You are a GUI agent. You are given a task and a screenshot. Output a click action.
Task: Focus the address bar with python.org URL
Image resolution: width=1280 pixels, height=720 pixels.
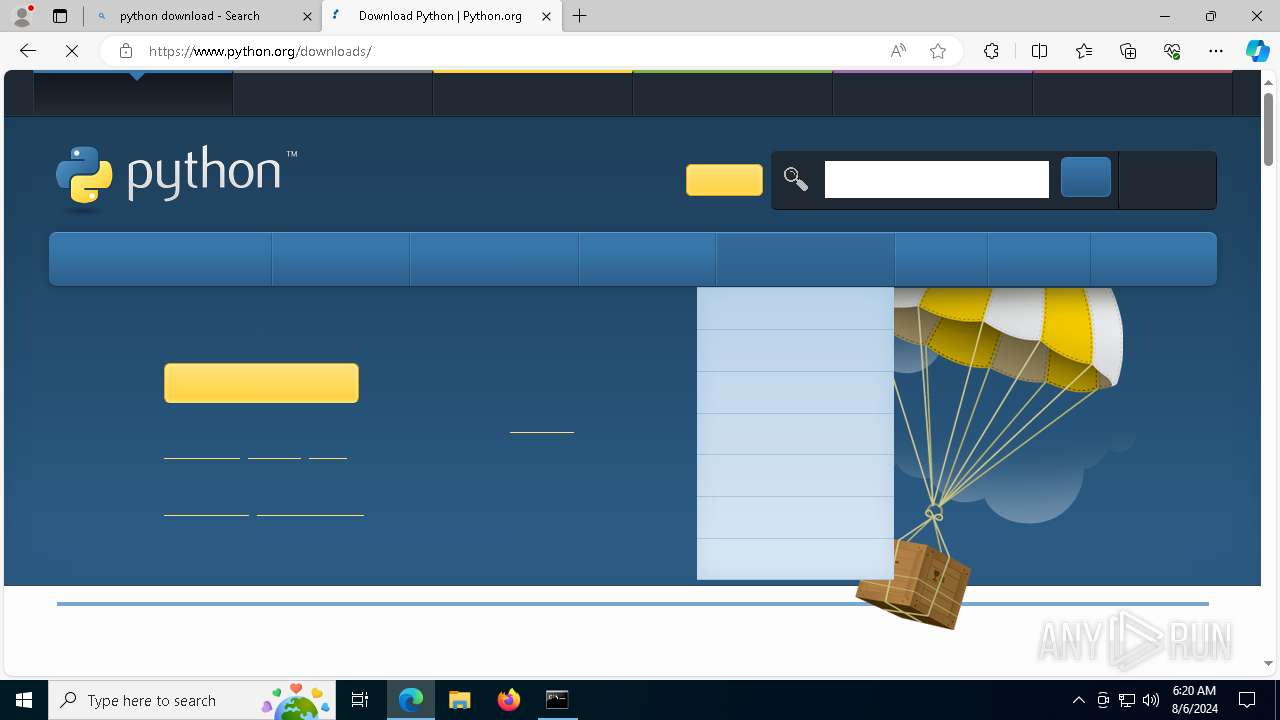click(x=510, y=51)
